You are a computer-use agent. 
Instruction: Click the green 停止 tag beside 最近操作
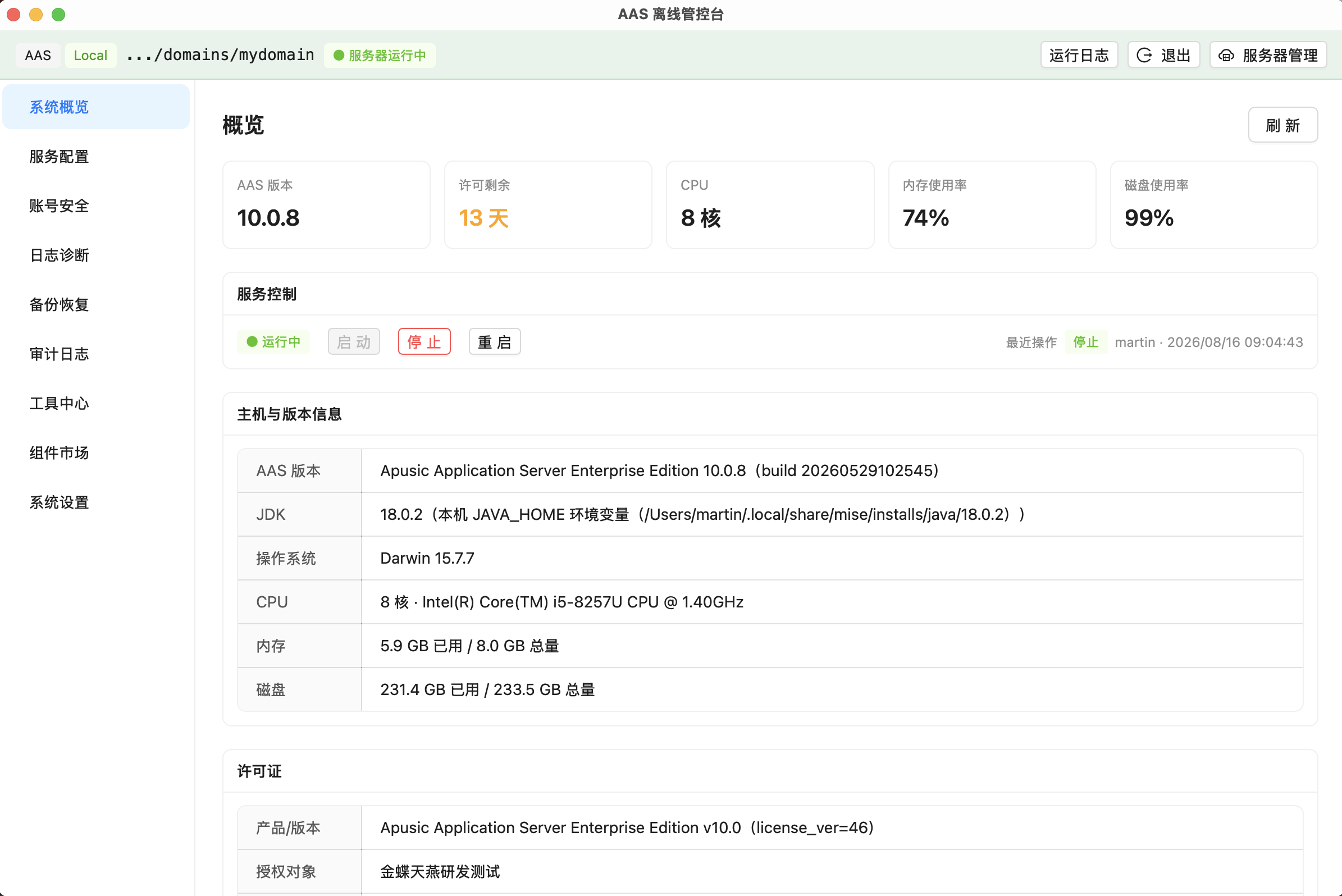[x=1086, y=342]
